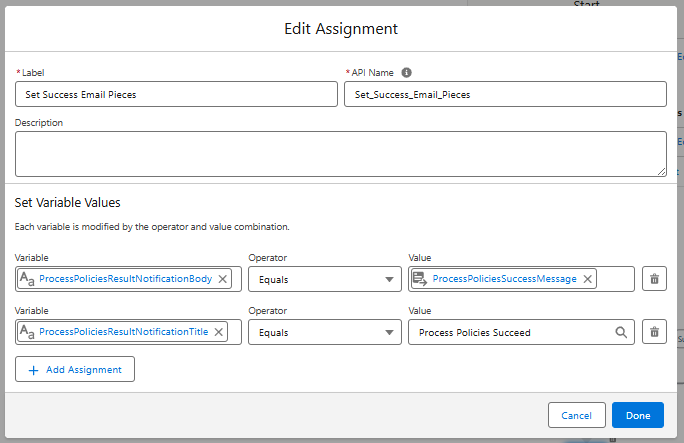Remove ProcessPoliciesResultNotificationBody variable with its X
This screenshot has height=443, width=684.
[x=222, y=279]
